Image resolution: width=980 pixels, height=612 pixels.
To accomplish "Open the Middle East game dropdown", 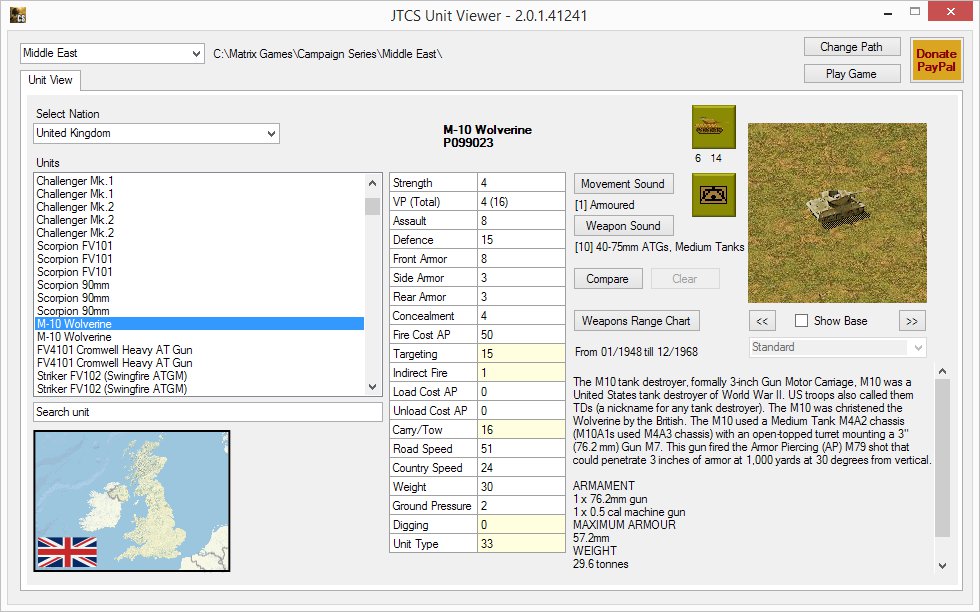I will coord(112,53).
